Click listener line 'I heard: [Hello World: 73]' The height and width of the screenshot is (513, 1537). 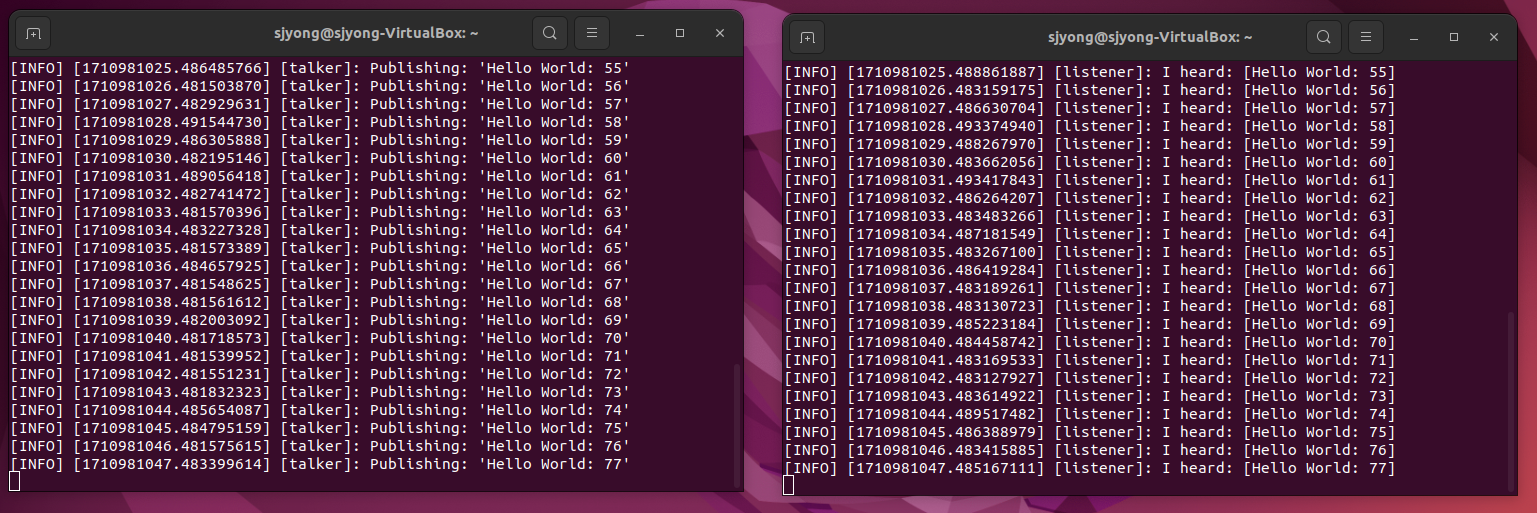click(x=1089, y=396)
